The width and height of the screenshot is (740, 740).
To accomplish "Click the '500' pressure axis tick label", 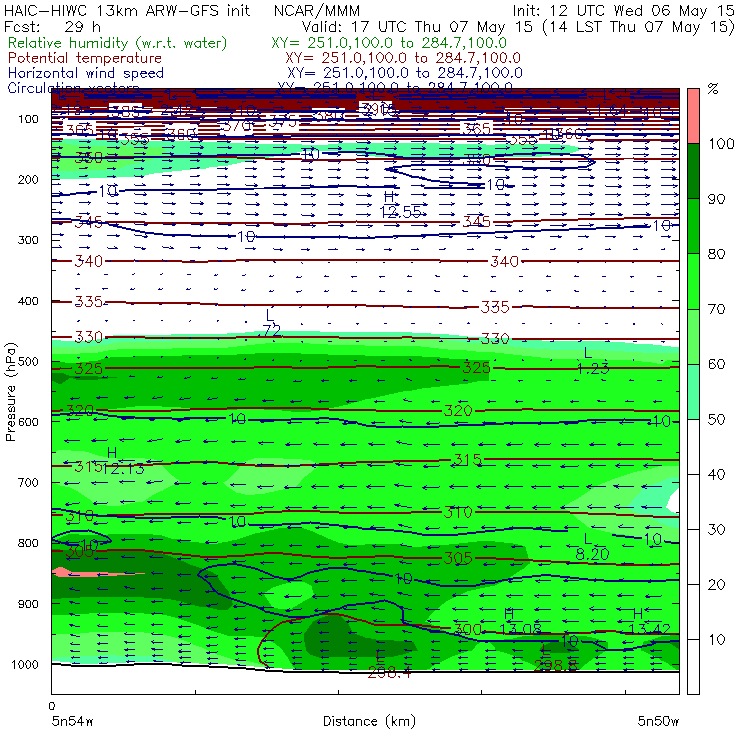I will (28, 362).
